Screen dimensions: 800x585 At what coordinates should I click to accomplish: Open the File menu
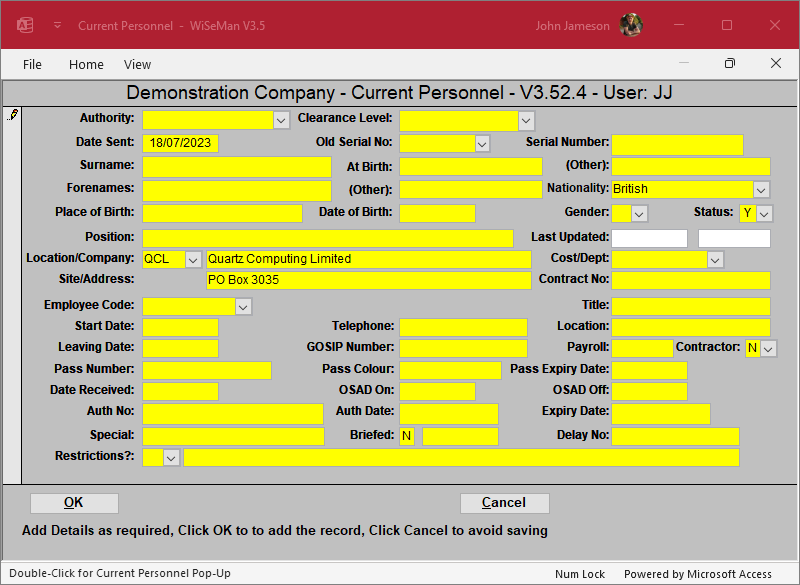coord(32,64)
